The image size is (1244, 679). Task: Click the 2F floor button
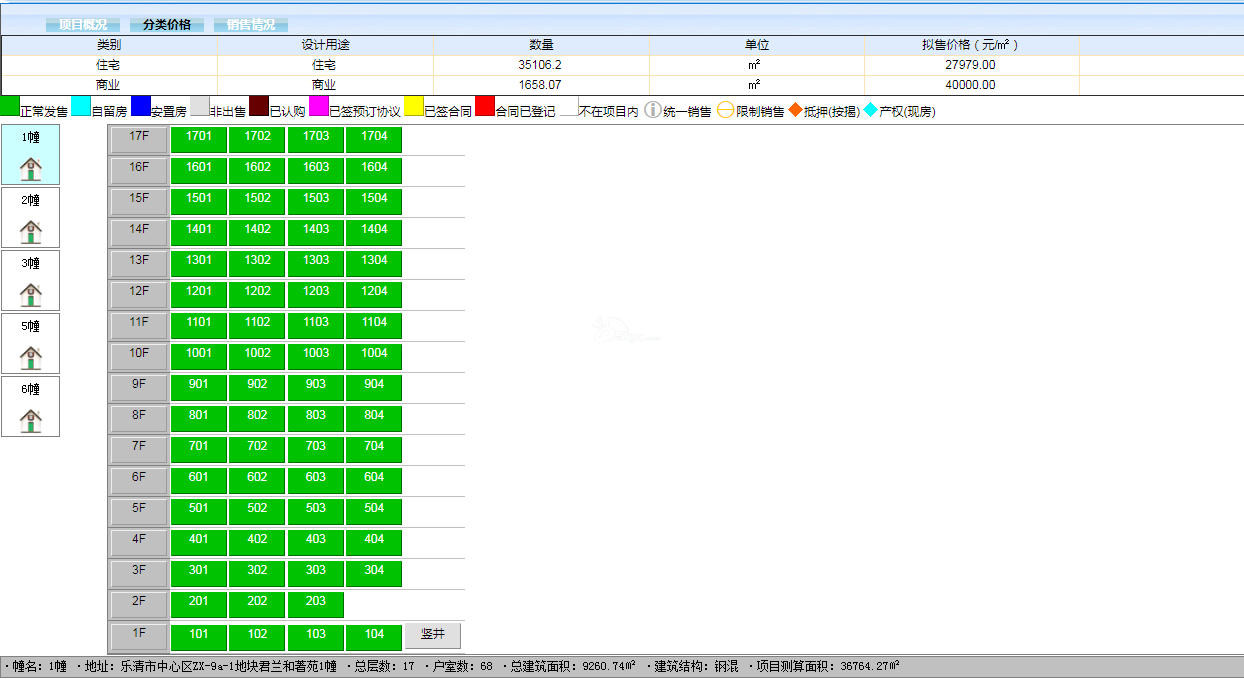pos(139,605)
